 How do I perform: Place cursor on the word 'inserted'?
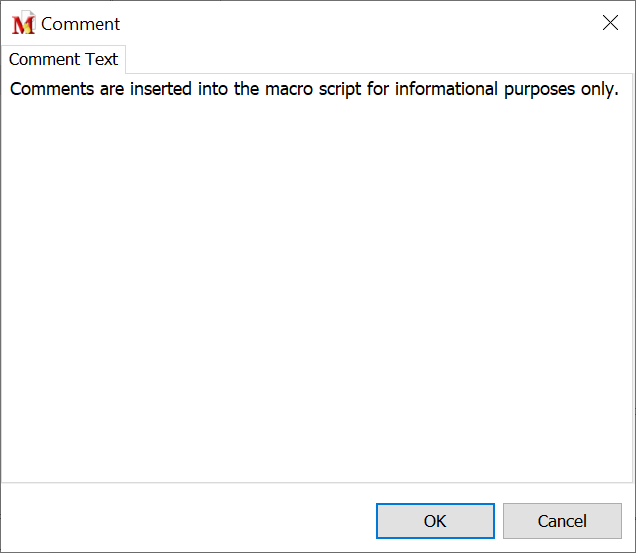tap(163, 89)
